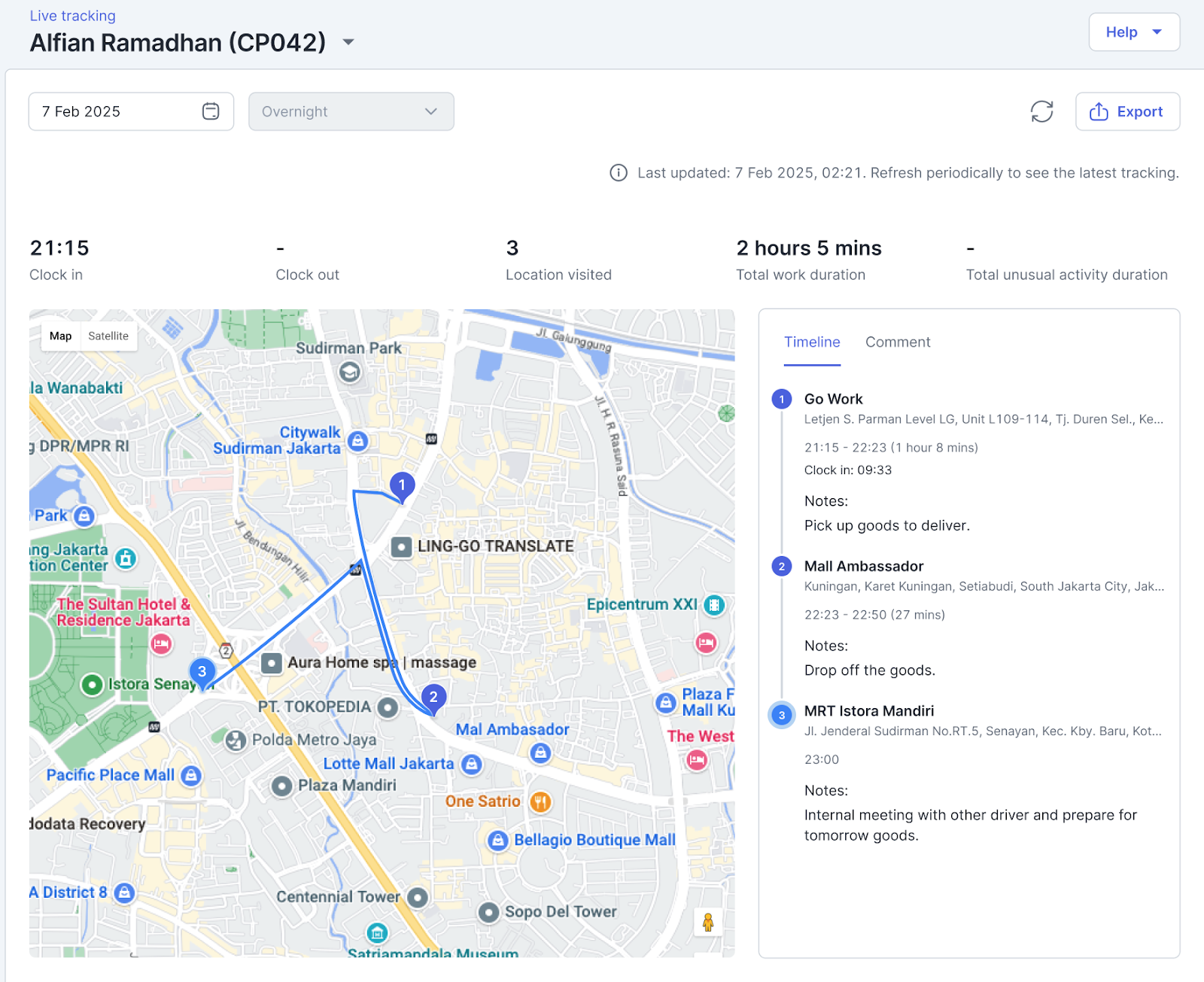Select the Go Work timeline marker 1
The image size is (1204, 982).
(782, 400)
